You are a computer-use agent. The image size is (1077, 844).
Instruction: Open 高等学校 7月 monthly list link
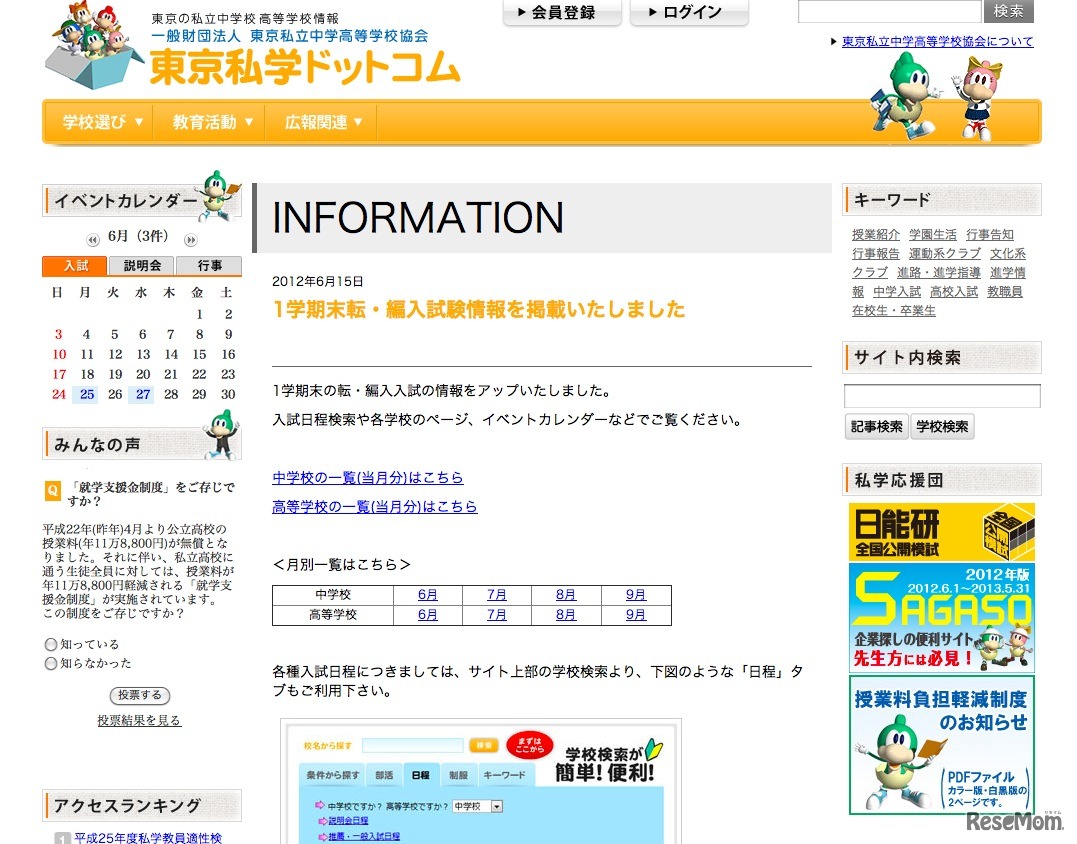497,615
